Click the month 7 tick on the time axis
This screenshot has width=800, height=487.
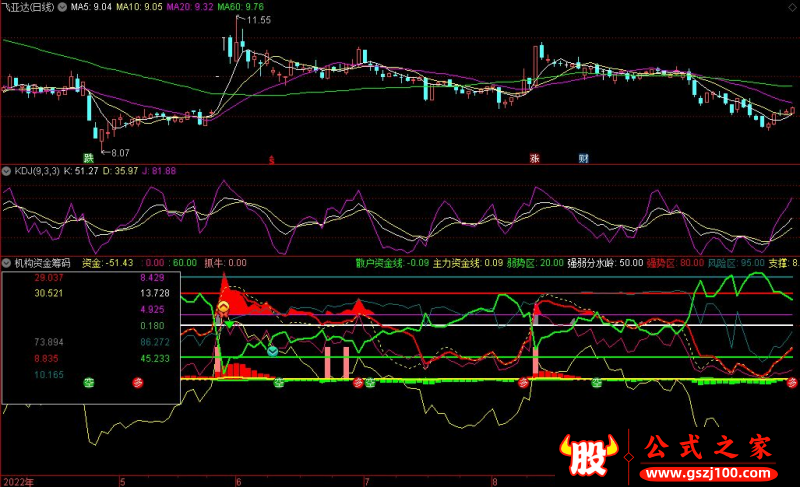[366, 482]
